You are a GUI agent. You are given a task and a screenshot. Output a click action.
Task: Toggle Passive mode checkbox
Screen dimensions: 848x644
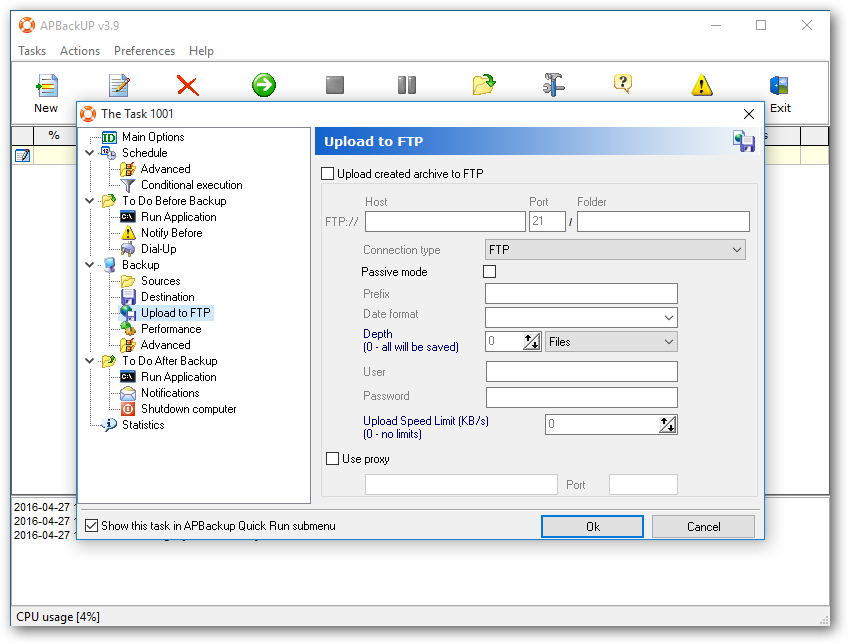489,271
